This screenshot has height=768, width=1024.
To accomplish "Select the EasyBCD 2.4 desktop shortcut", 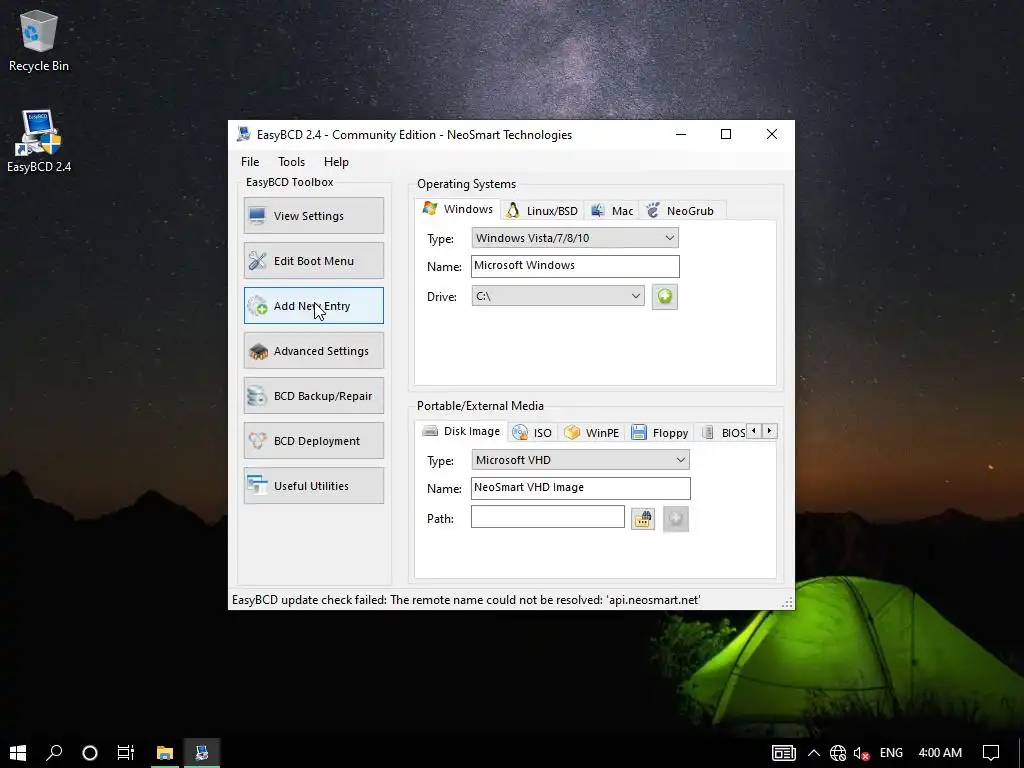I will tap(39, 141).
